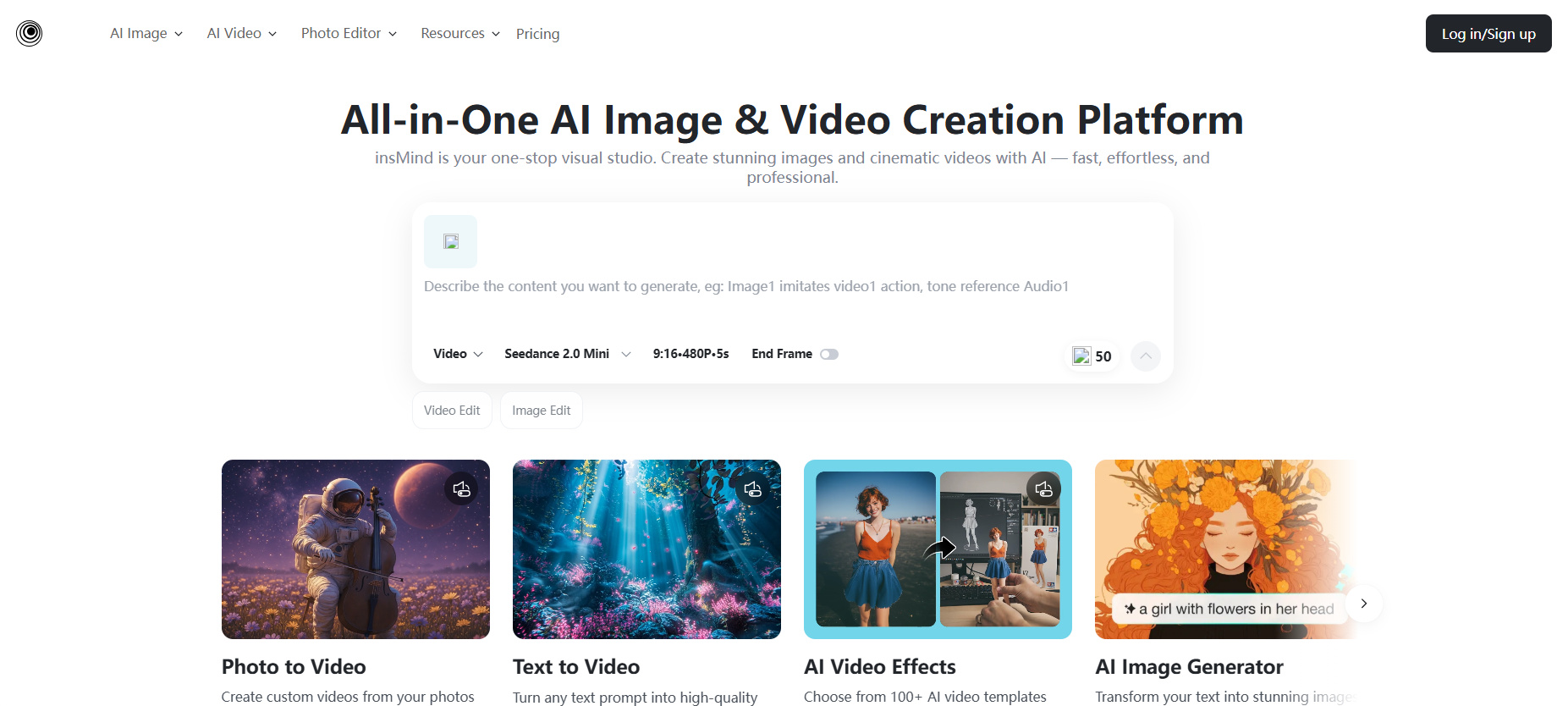
Task: Open the Text to Video forest thumbnail
Action: (646, 549)
